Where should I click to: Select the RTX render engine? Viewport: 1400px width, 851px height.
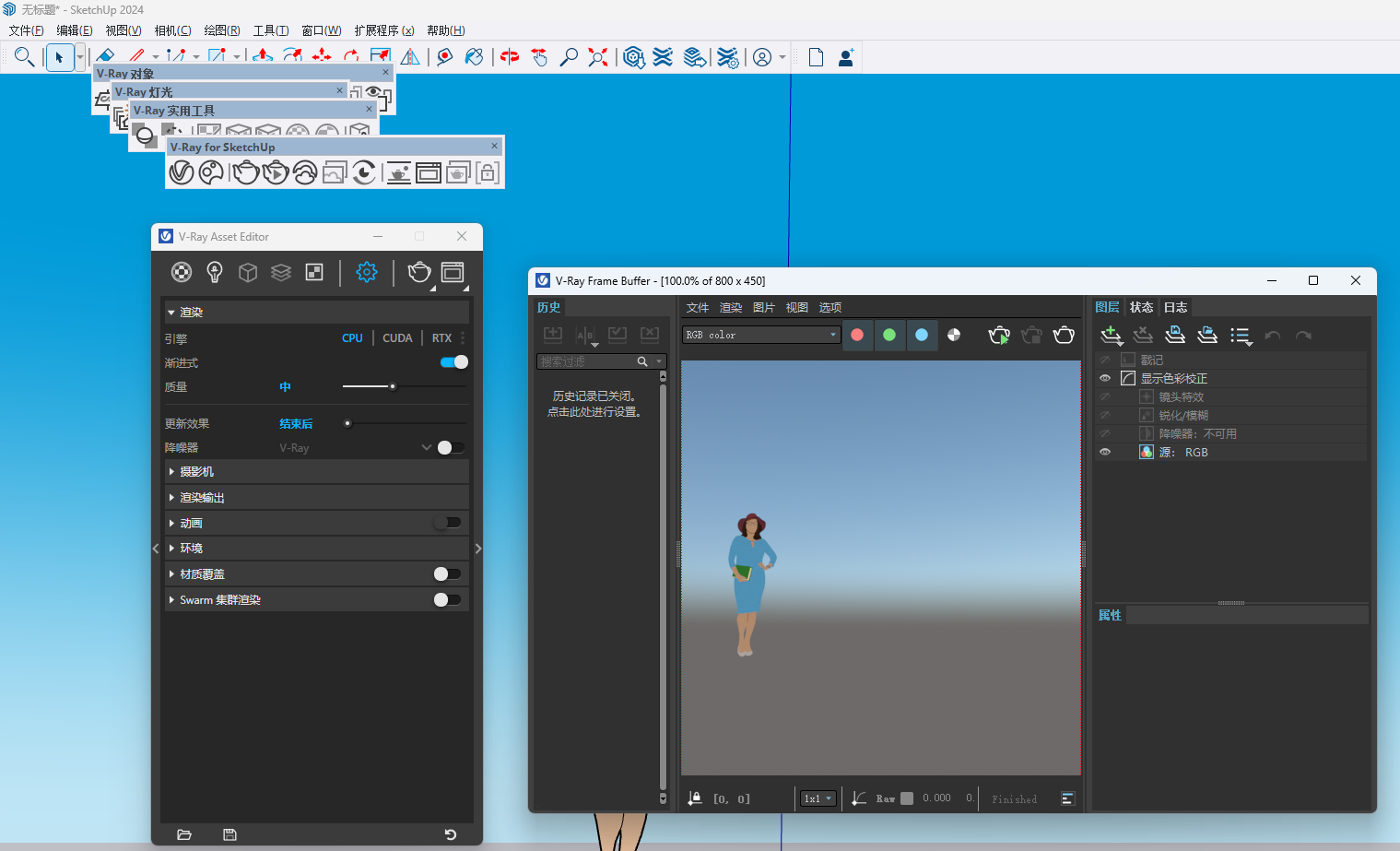click(441, 338)
